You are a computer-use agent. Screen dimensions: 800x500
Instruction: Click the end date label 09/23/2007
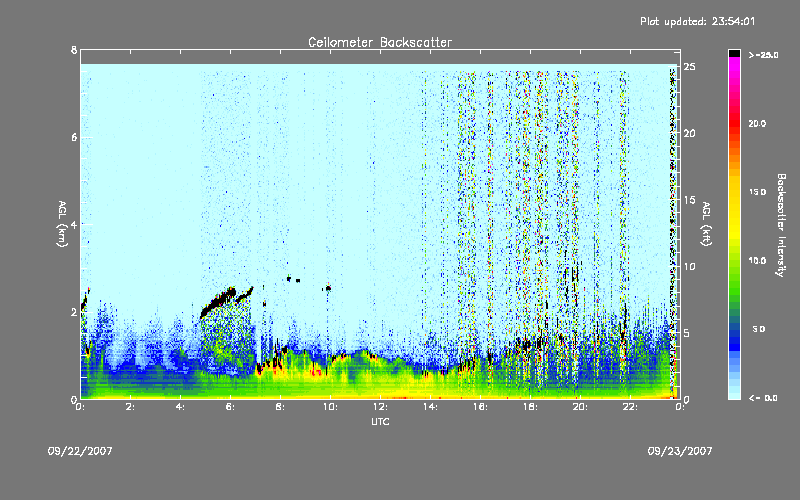680,451
